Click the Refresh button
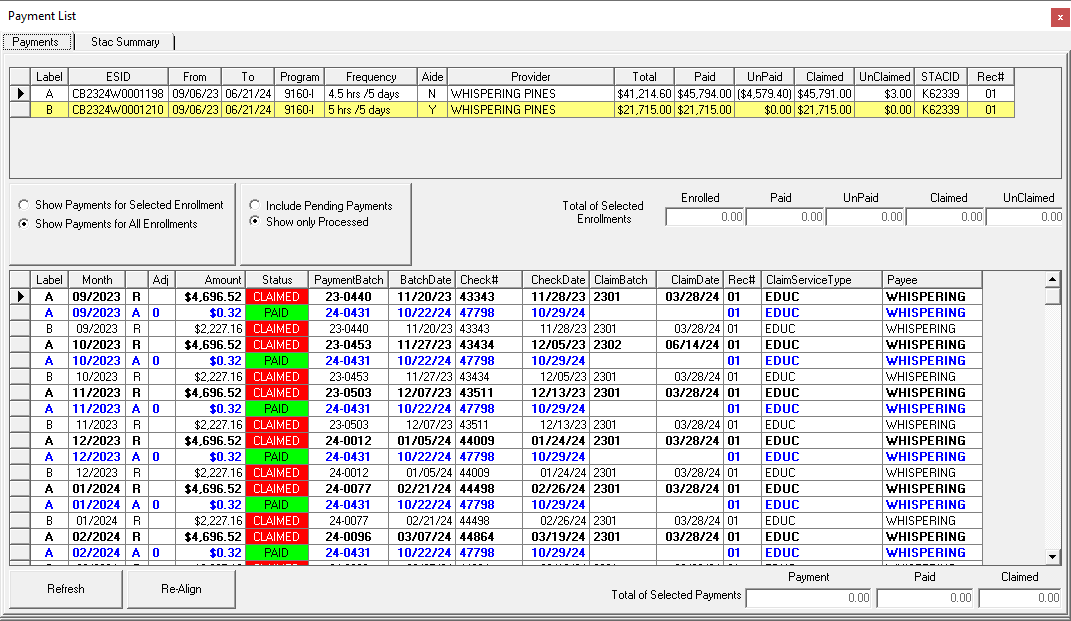 (x=66, y=589)
